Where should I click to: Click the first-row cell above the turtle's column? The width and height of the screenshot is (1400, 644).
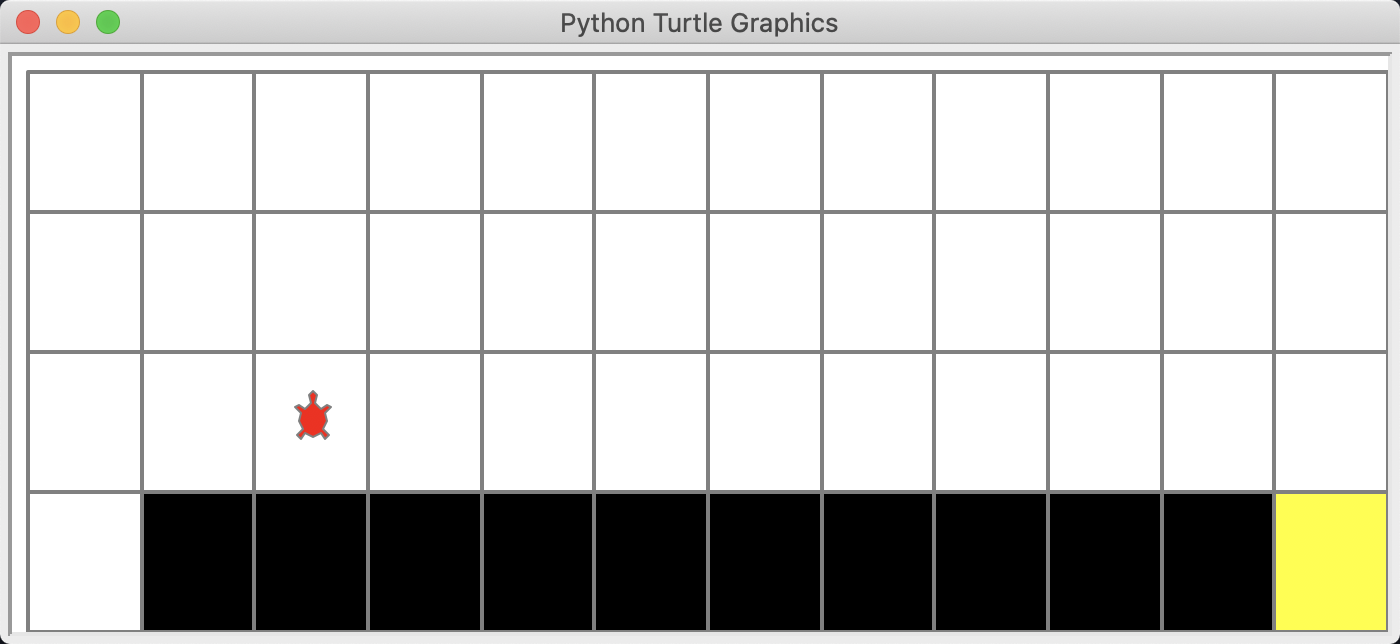point(311,142)
